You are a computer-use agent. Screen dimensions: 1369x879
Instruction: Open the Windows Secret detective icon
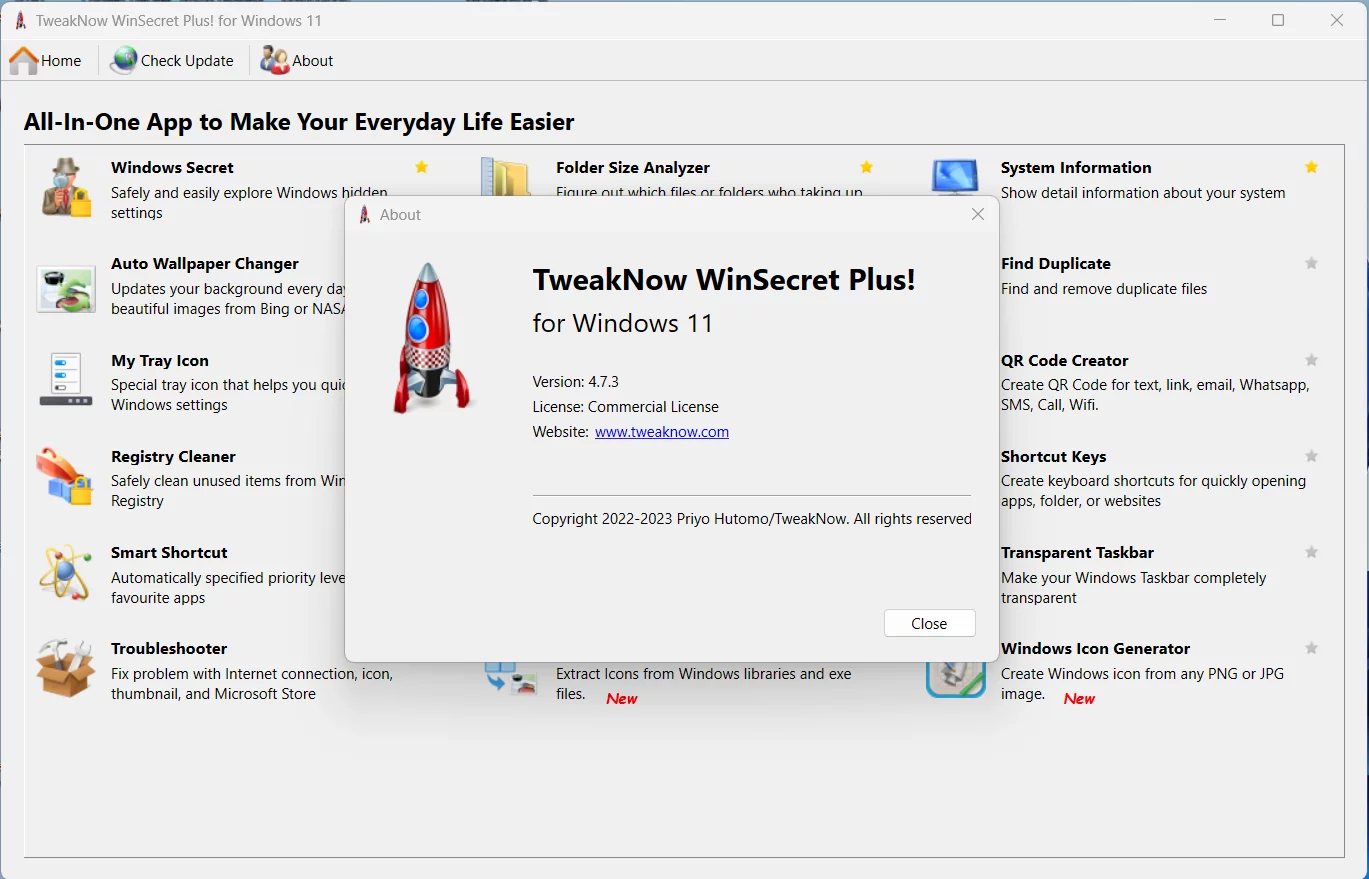click(x=66, y=187)
